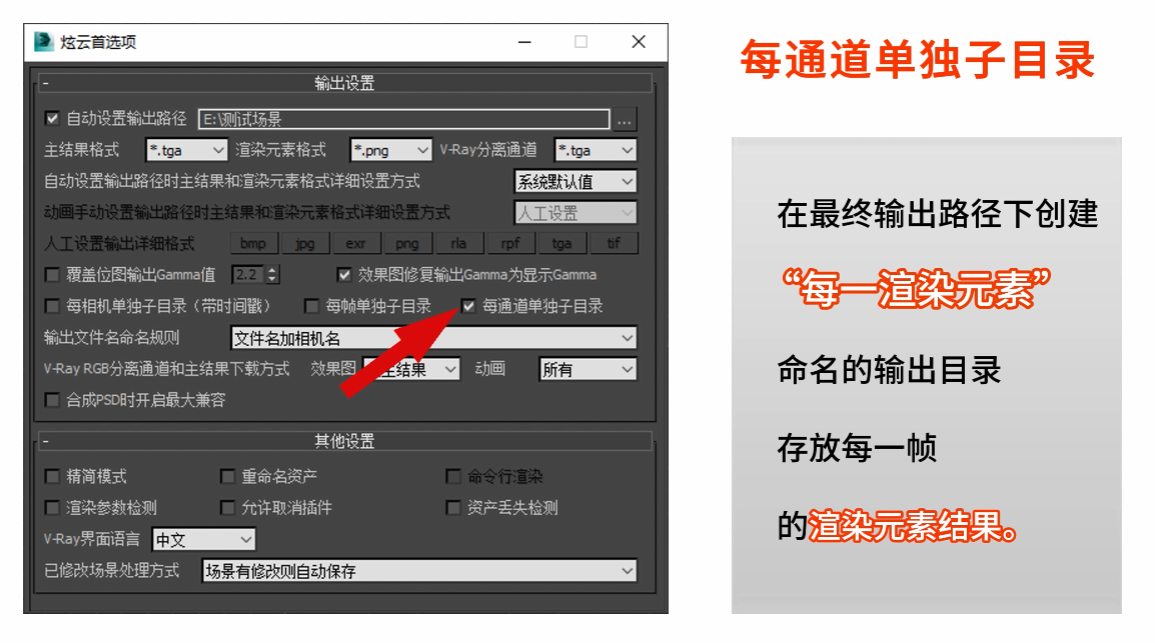Open the 渲染元素格式 *.png dropdown
1155x643 pixels.
391,150
